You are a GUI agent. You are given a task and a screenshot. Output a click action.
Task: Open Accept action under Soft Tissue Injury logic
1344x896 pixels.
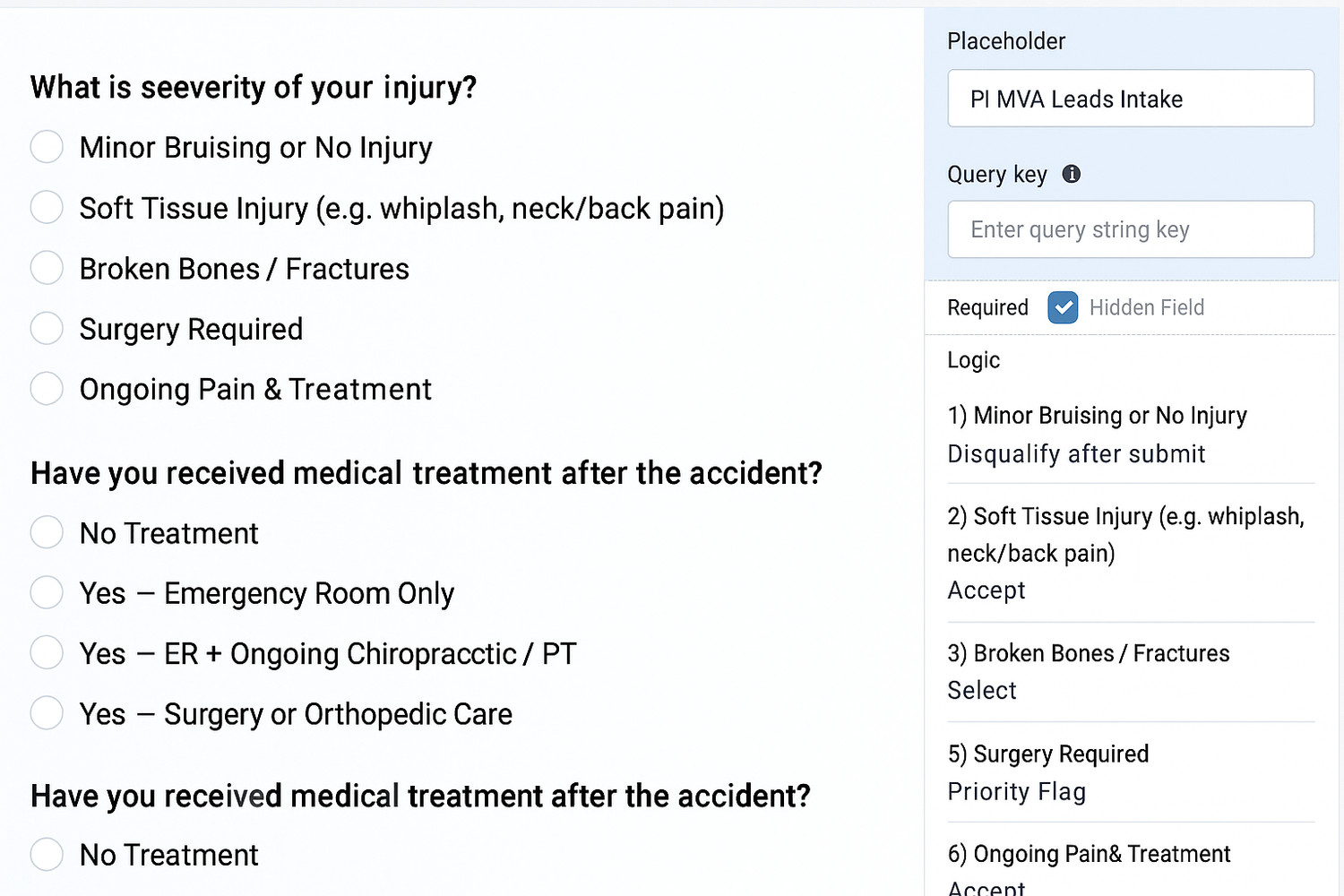pos(986,590)
